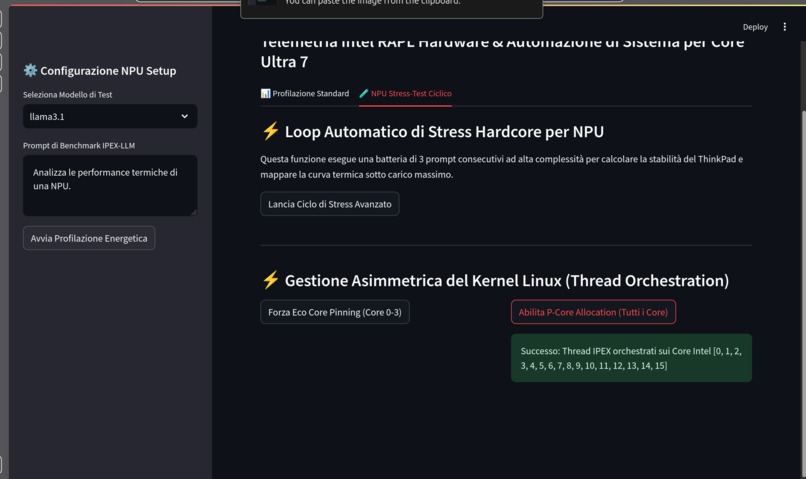
Task: Select NPU Stress-Test Ciclico tab
Action: [405, 94]
